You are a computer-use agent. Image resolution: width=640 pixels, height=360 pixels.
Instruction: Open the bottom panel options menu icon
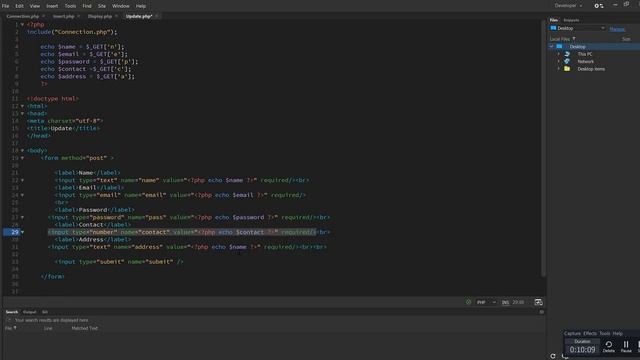tap(542, 312)
